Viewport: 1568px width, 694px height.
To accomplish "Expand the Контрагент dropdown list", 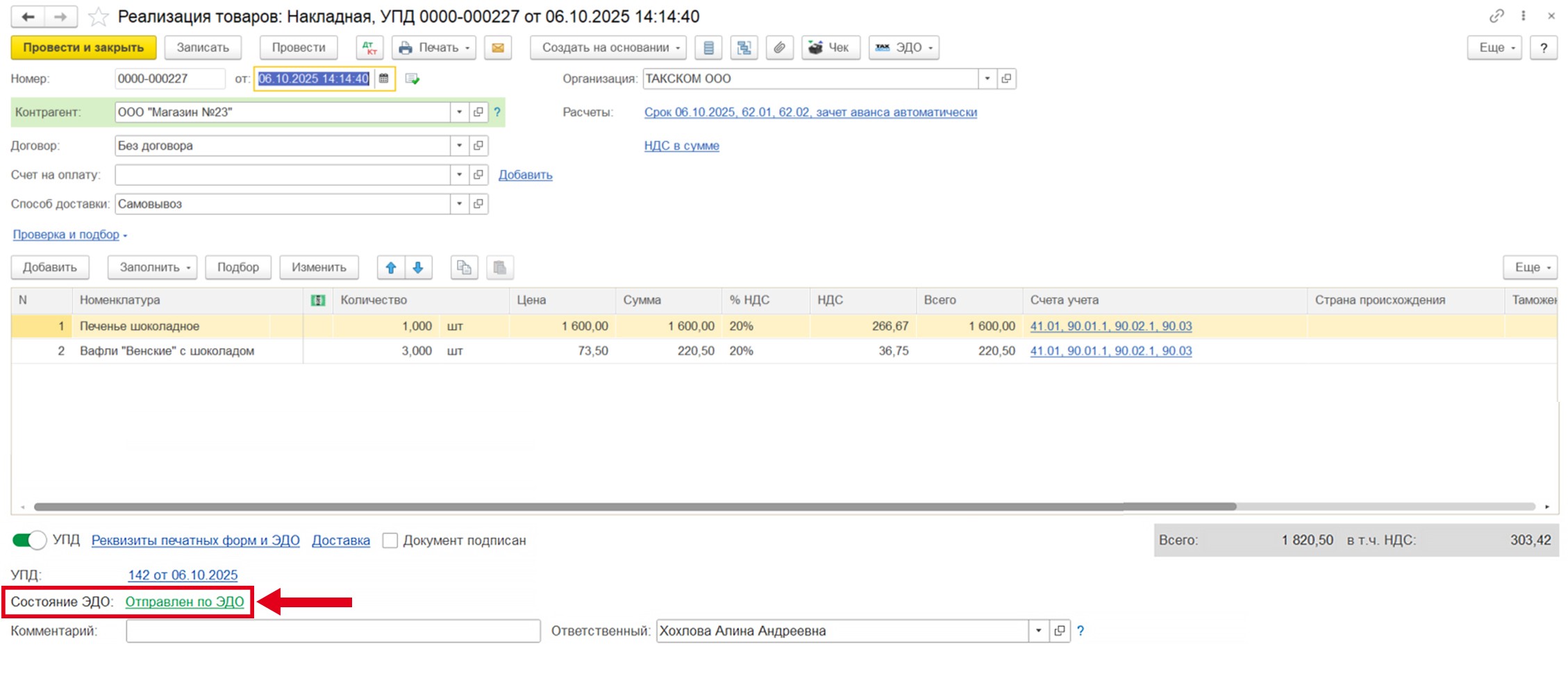I will (459, 112).
